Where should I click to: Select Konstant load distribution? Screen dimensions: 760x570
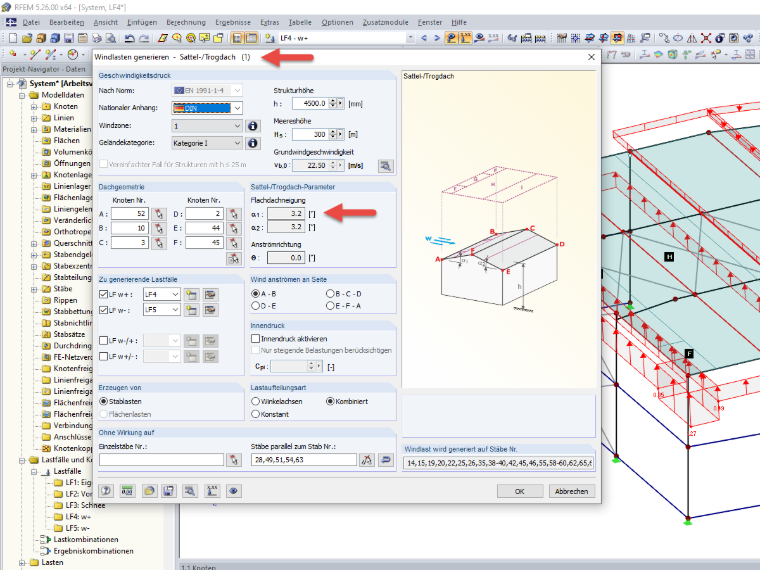255,414
